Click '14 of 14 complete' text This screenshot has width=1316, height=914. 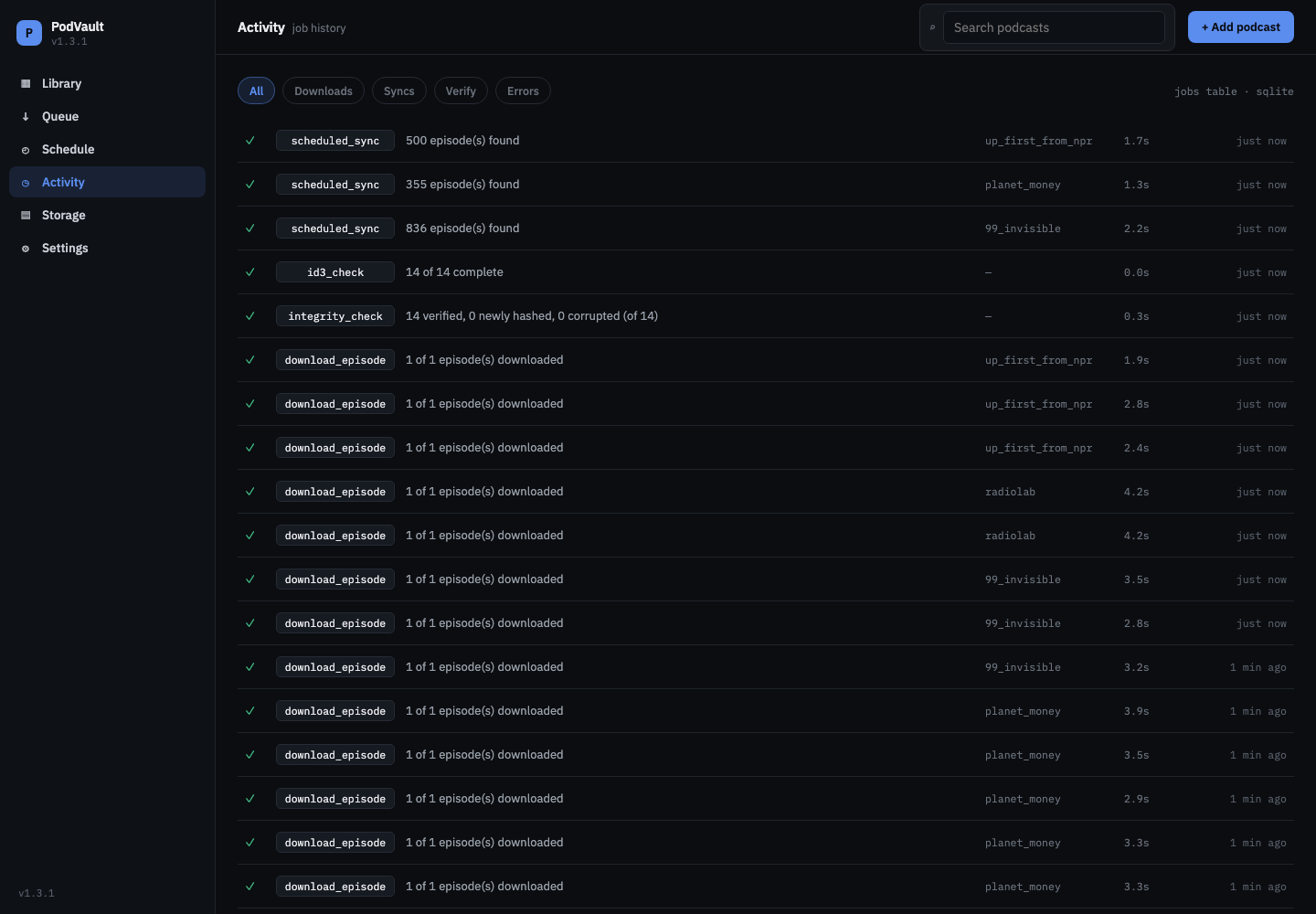click(x=454, y=272)
